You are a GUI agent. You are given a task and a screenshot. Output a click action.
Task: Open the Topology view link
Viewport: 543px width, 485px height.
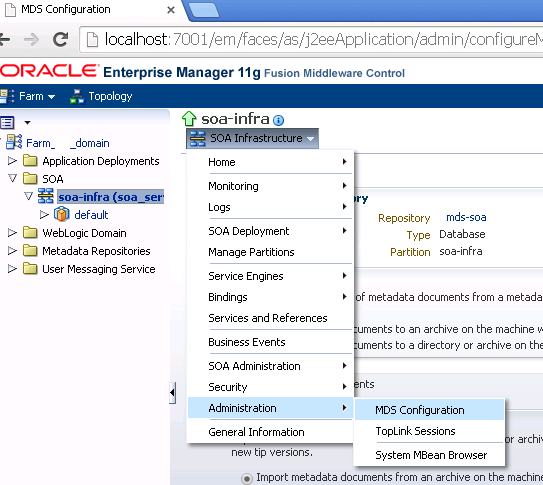click(x=110, y=96)
